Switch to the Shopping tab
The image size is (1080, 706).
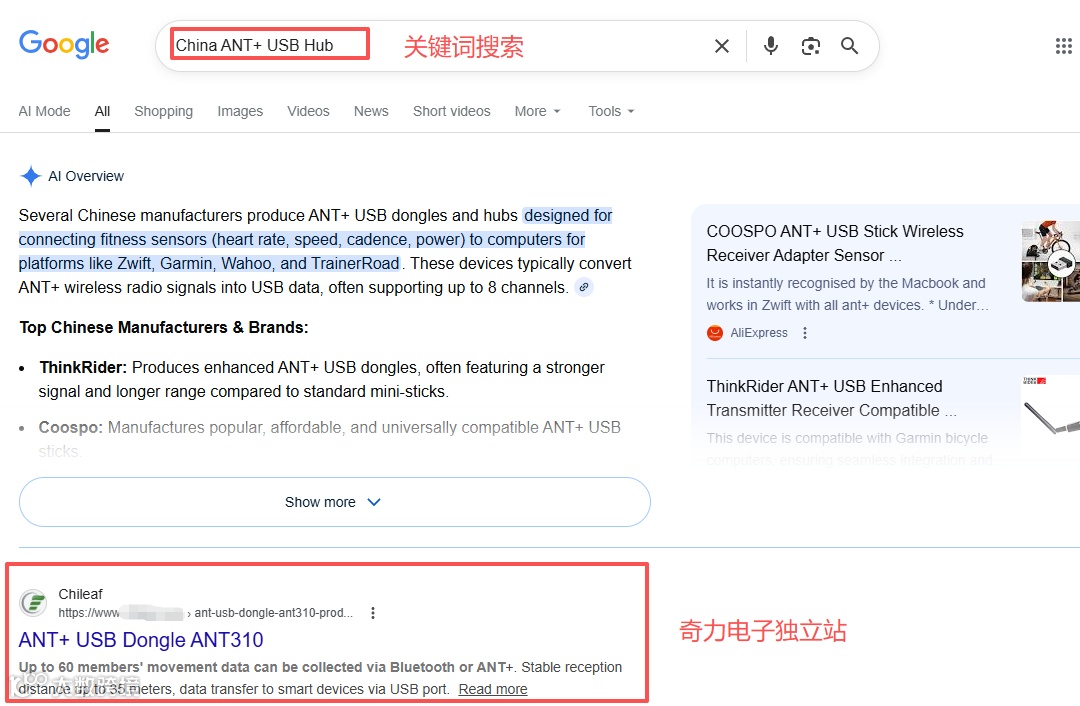(x=163, y=111)
